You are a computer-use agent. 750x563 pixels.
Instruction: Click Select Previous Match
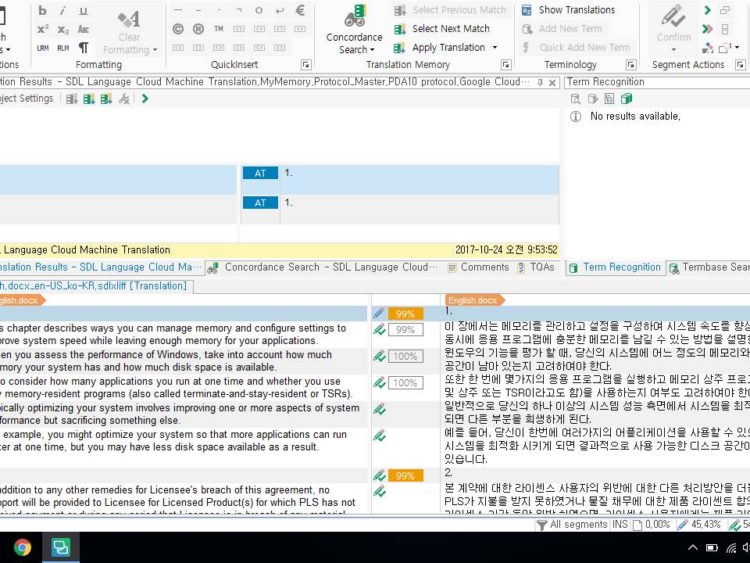(x=450, y=10)
